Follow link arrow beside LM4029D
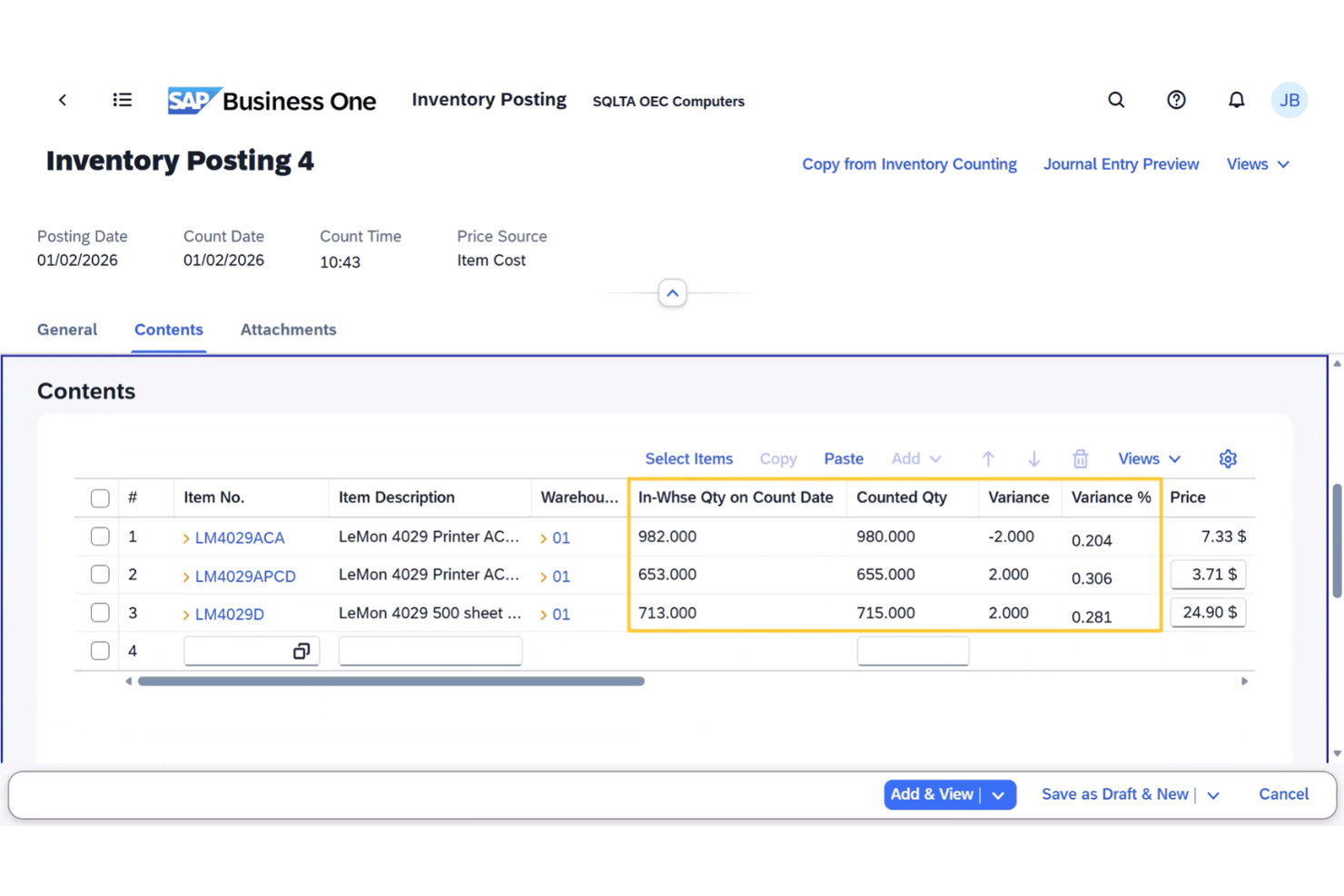Screen dimensions: 1344x896 [x=186, y=615]
